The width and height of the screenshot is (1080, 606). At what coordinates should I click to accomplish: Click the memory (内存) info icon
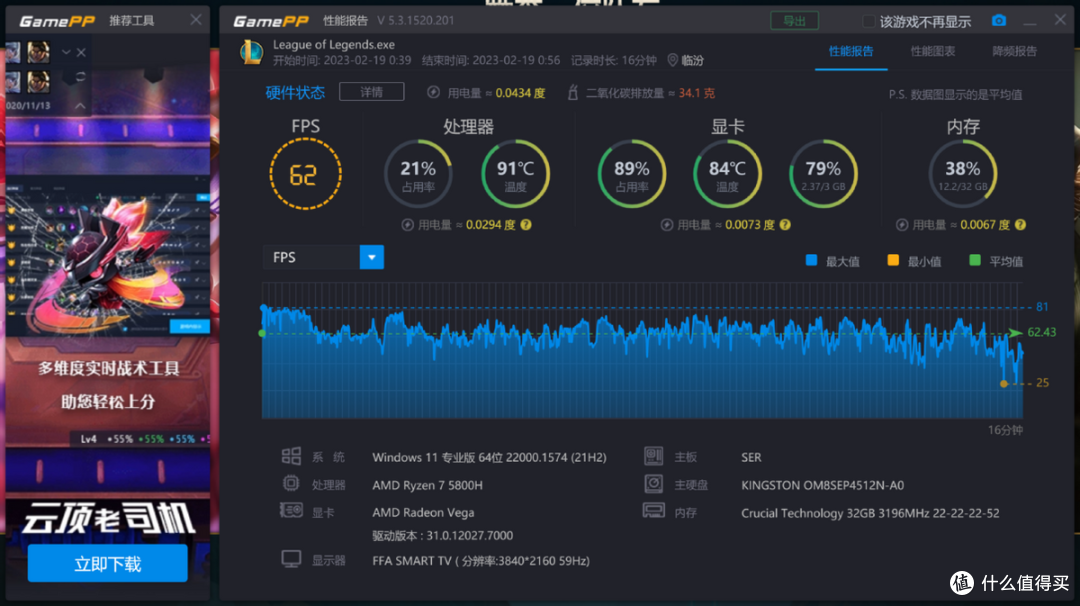(653, 510)
